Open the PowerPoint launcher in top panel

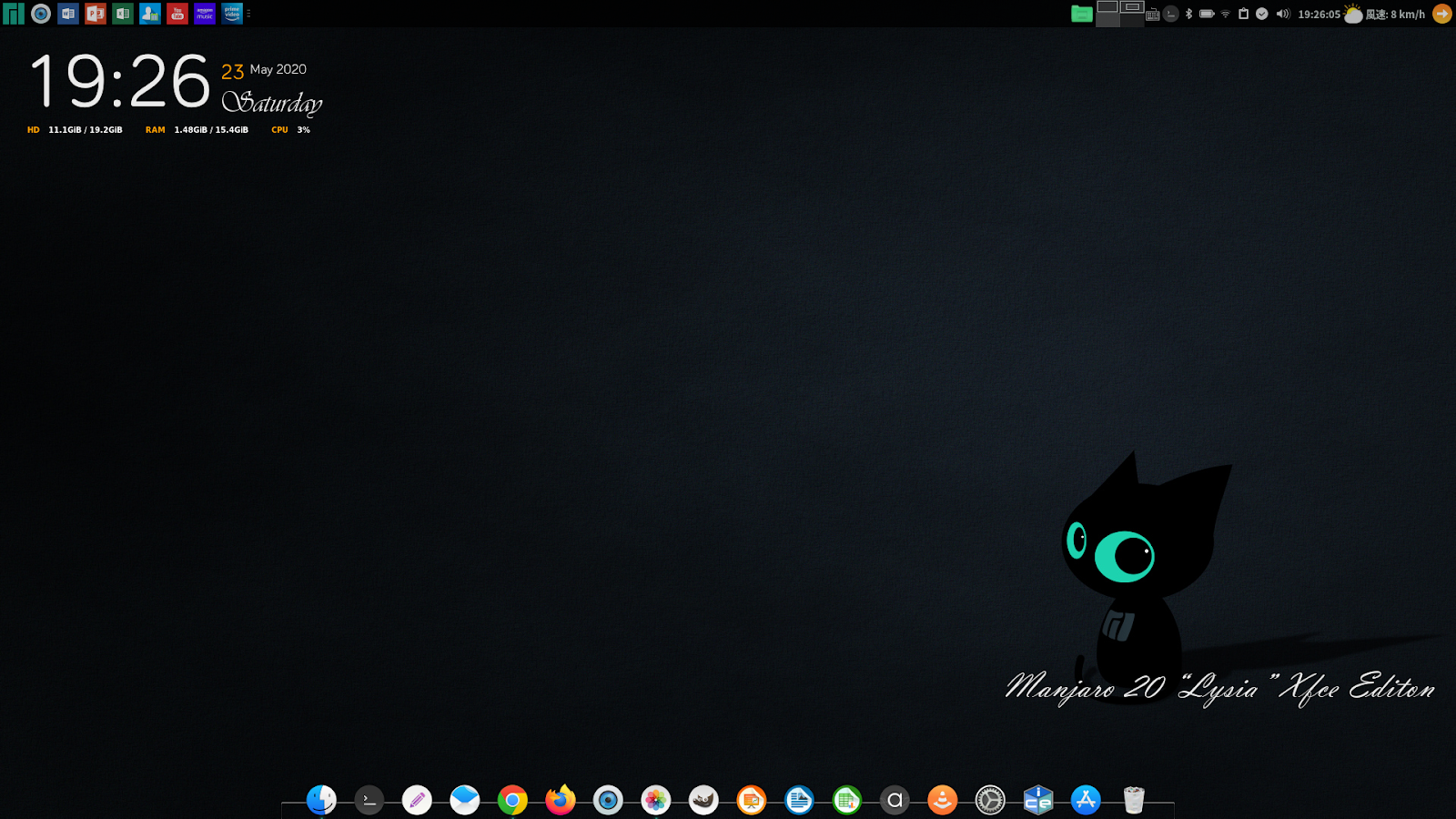[96, 14]
